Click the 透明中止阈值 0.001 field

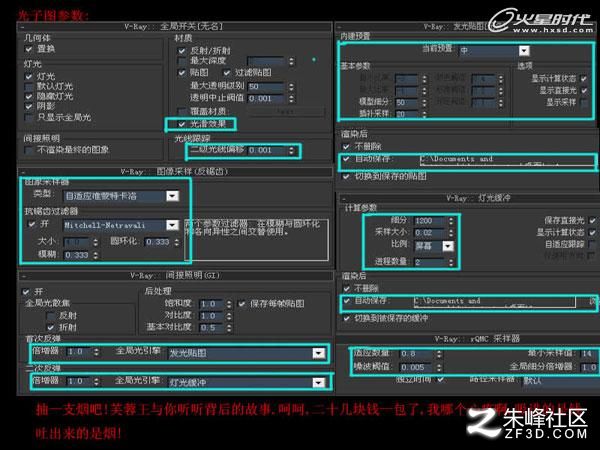click(x=266, y=98)
